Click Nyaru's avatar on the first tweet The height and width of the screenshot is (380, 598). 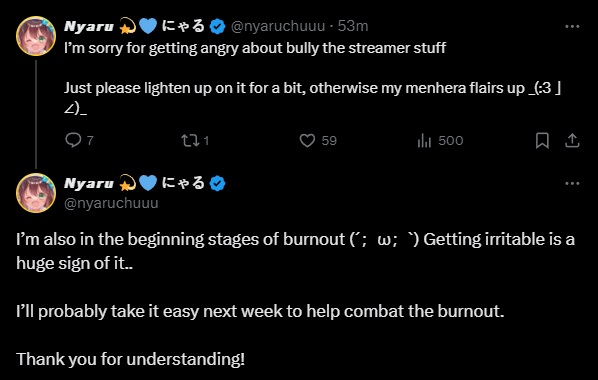coord(36,36)
